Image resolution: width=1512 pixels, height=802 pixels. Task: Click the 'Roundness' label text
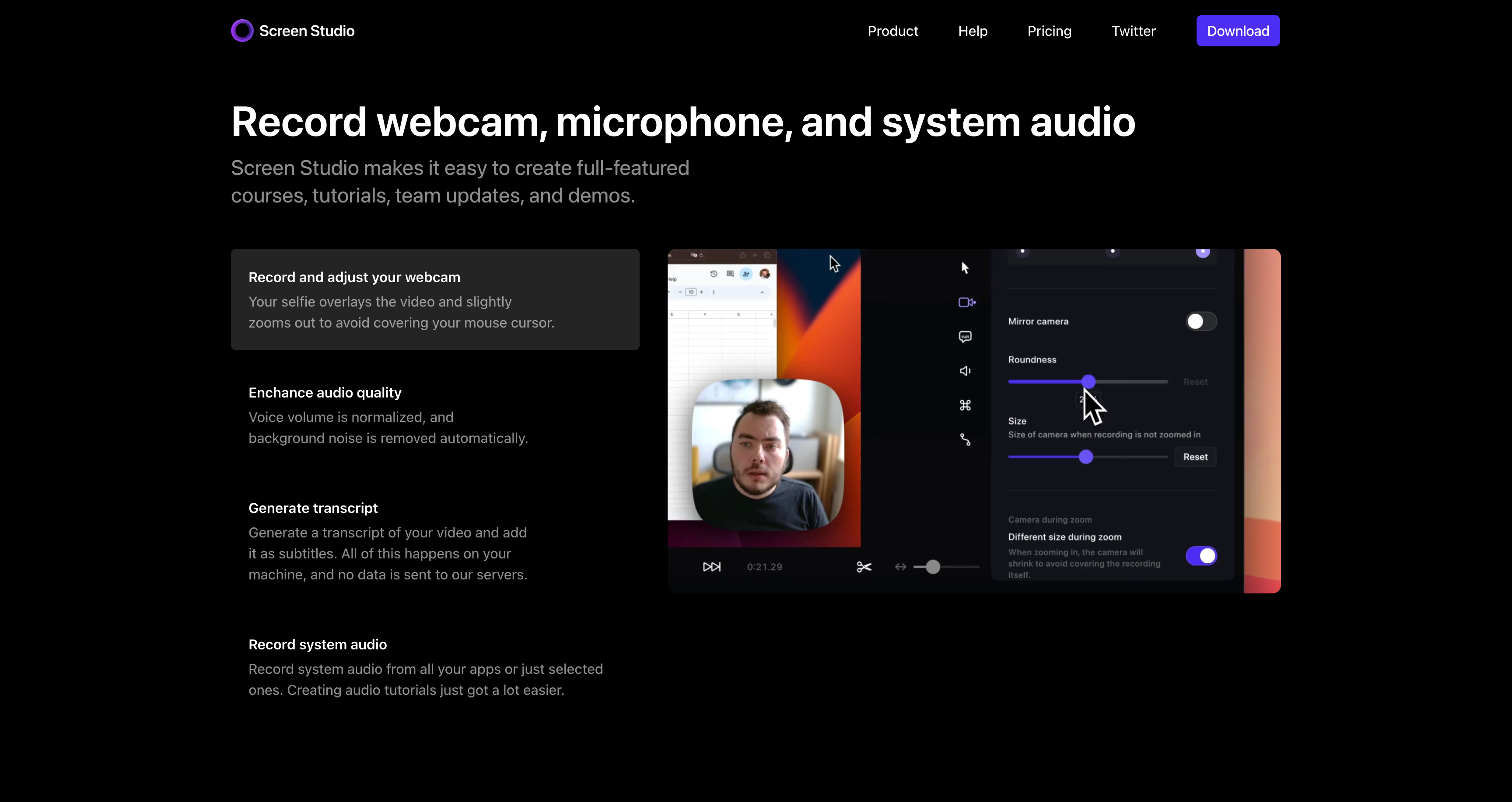[1032, 359]
